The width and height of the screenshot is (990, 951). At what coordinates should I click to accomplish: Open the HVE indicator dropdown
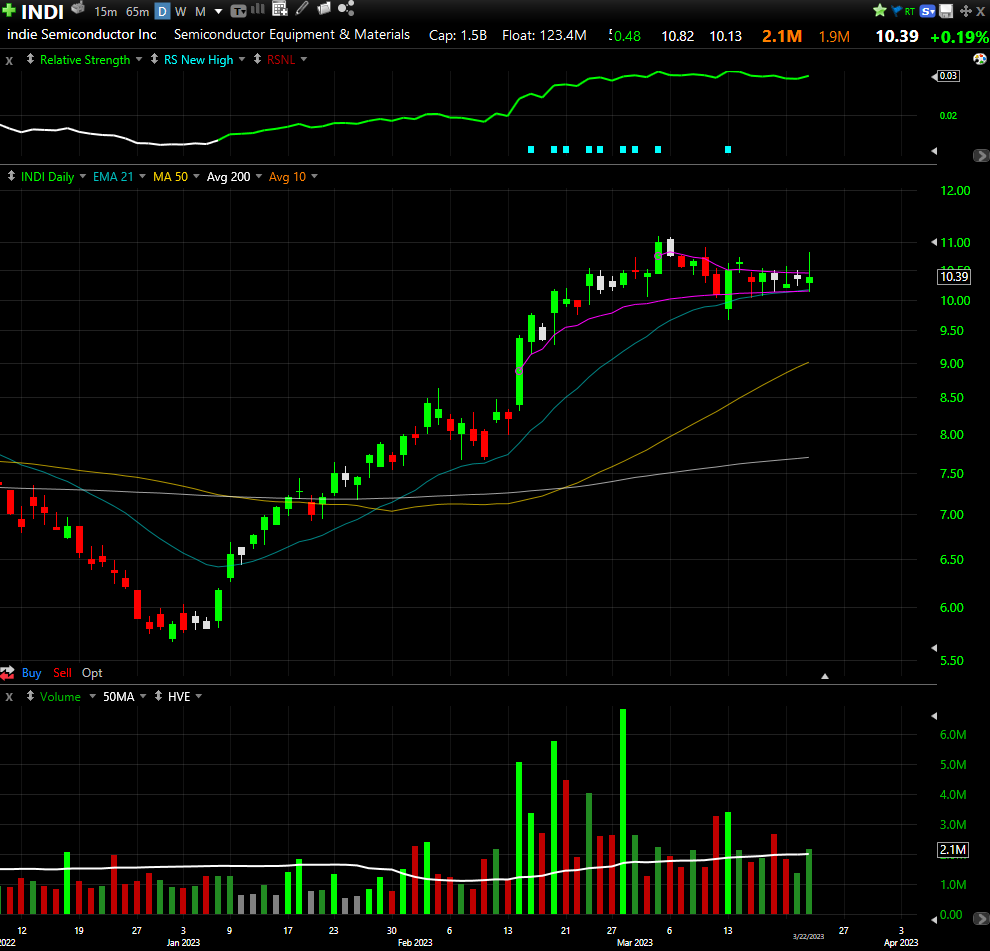tap(199, 696)
